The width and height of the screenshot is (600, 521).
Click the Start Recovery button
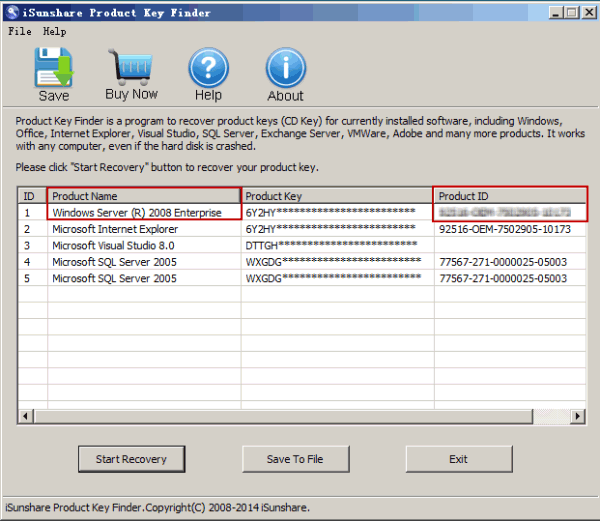pyautogui.click(x=132, y=459)
